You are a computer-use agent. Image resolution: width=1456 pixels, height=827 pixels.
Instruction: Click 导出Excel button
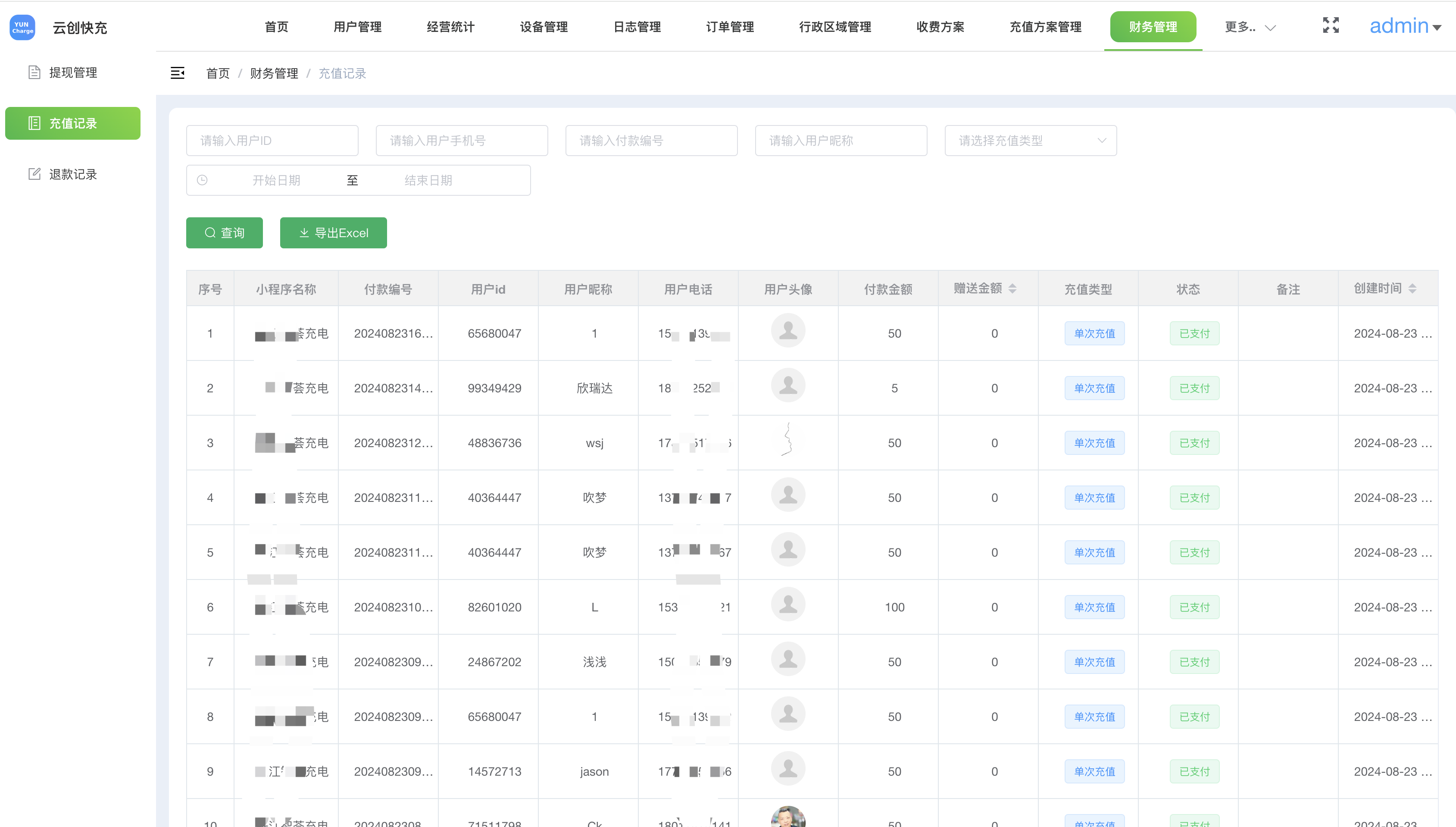[x=333, y=233]
